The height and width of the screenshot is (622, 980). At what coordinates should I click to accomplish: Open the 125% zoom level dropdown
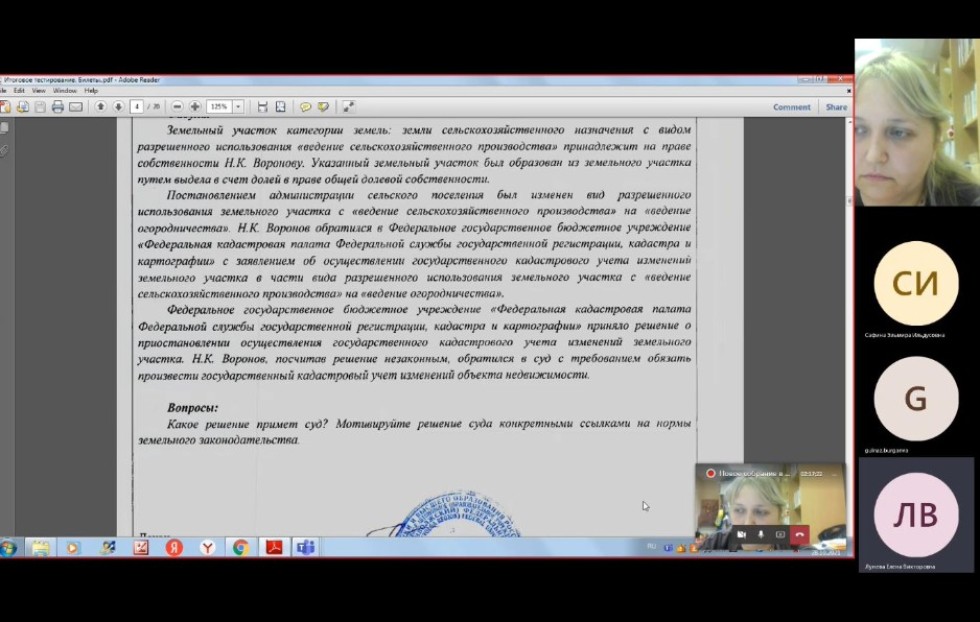click(x=222, y=107)
